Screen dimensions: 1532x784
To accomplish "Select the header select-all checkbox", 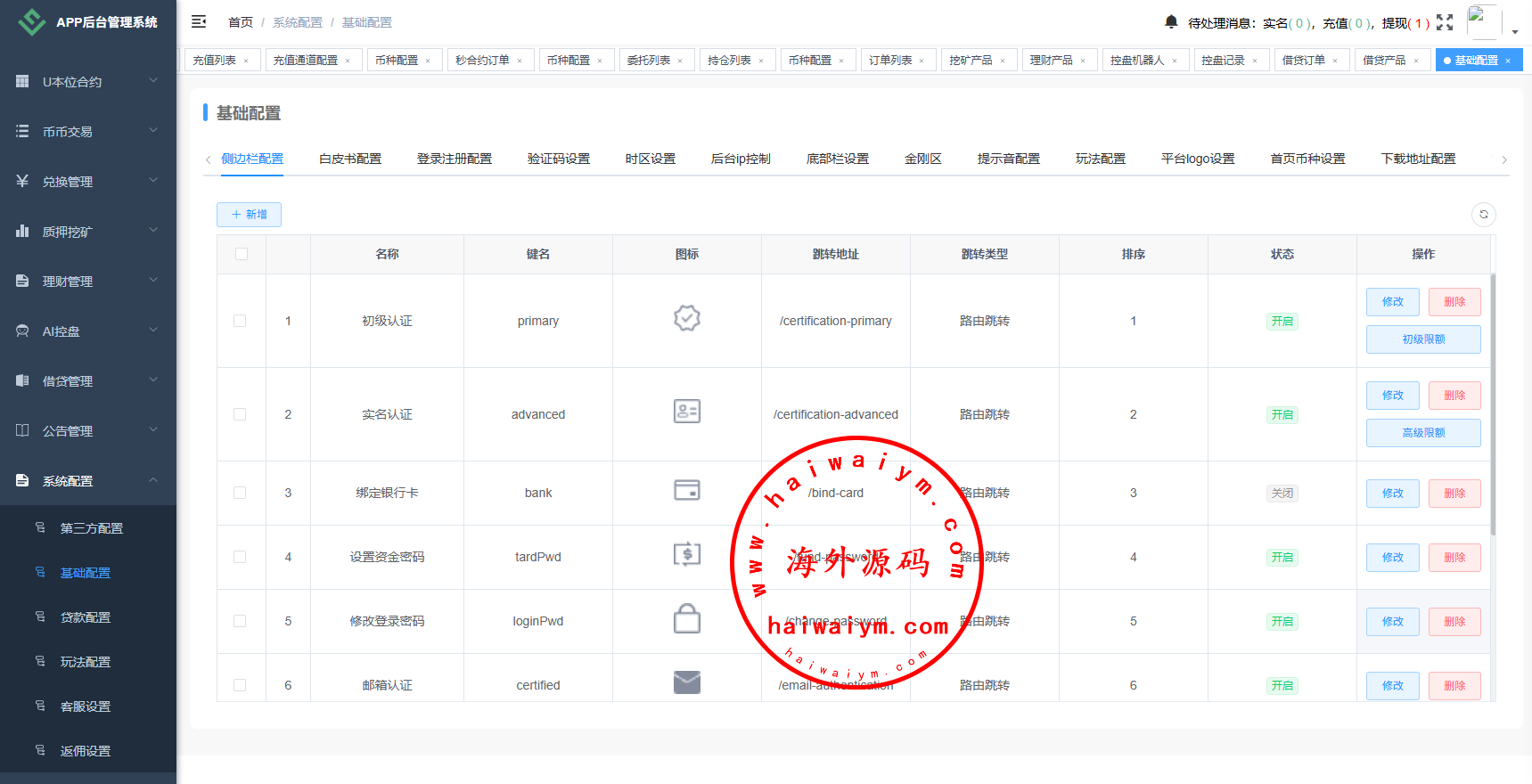I will (242, 254).
